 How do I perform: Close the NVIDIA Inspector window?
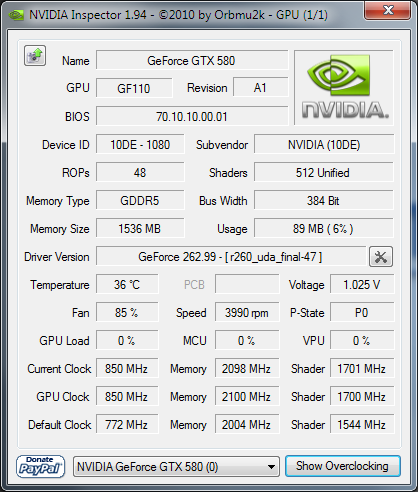tap(387, 10)
